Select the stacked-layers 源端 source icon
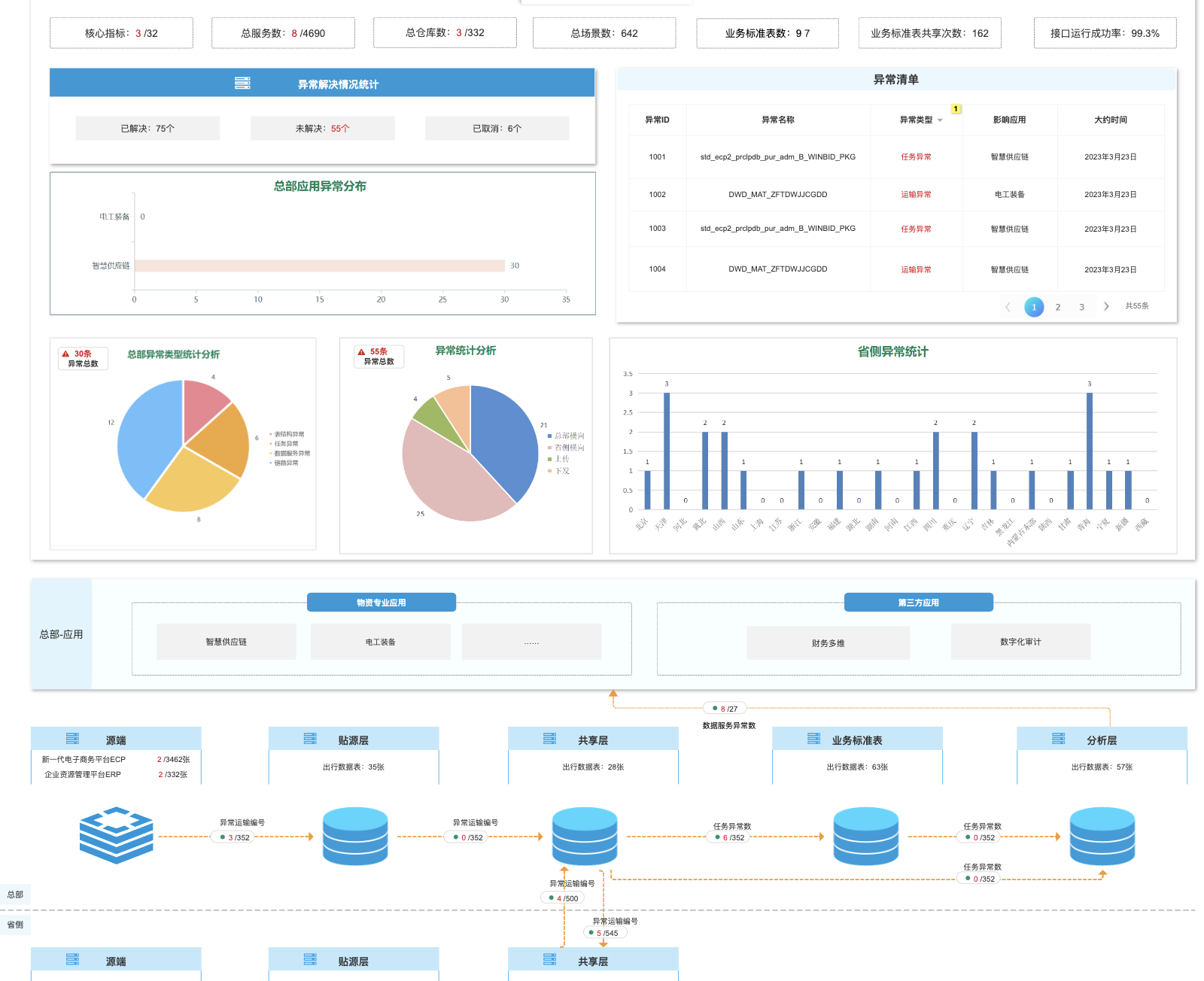The image size is (1204, 981). tap(117, 835)
